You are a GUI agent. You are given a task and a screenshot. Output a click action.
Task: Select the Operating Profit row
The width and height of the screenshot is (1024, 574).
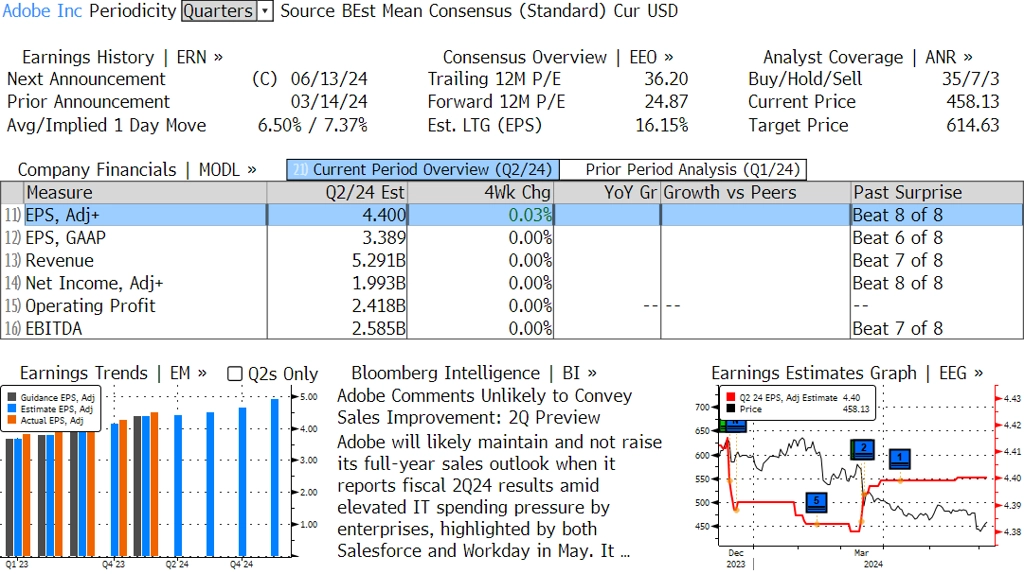tap(512, 306)
